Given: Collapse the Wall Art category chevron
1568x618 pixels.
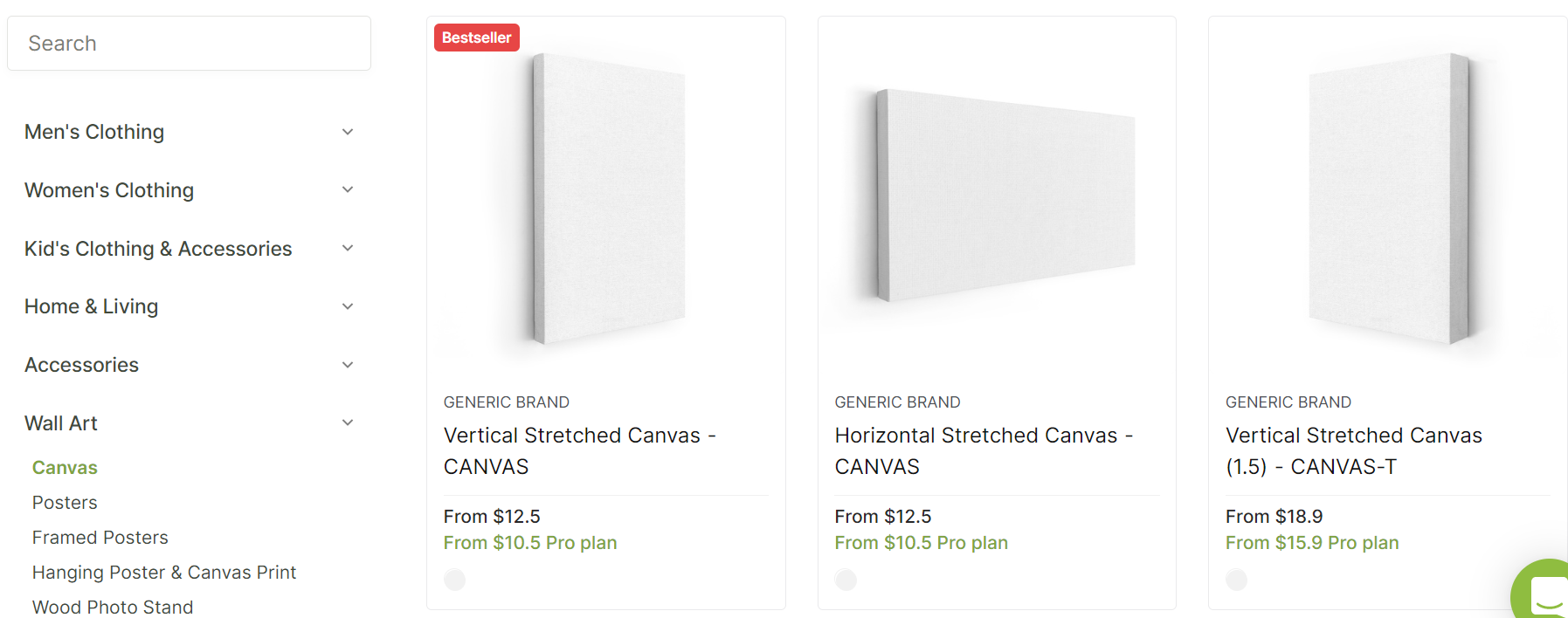Looking at the screenshot, I should pos(348,422).
